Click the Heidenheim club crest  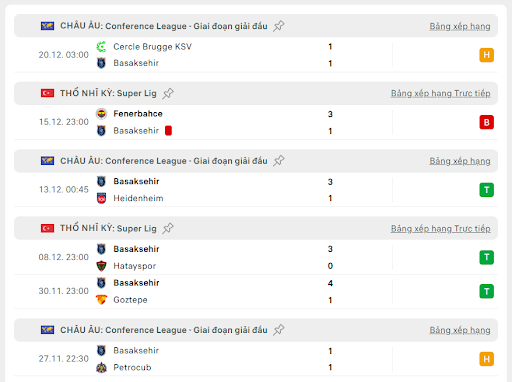(101, 198)
